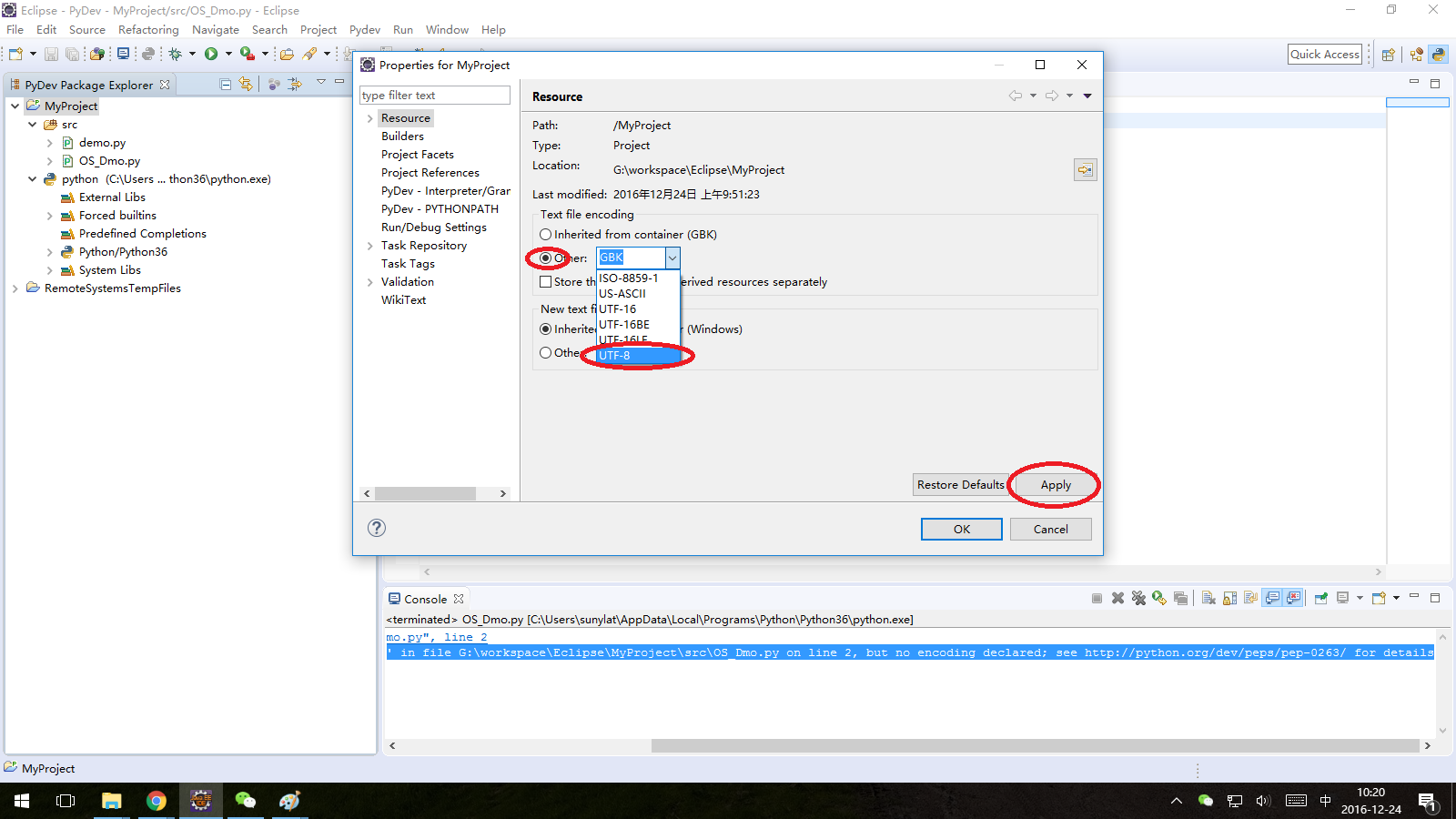Open the Refactoring menu
The width and height of the screenshot is (1456, 819).
(x=148, y=30)
